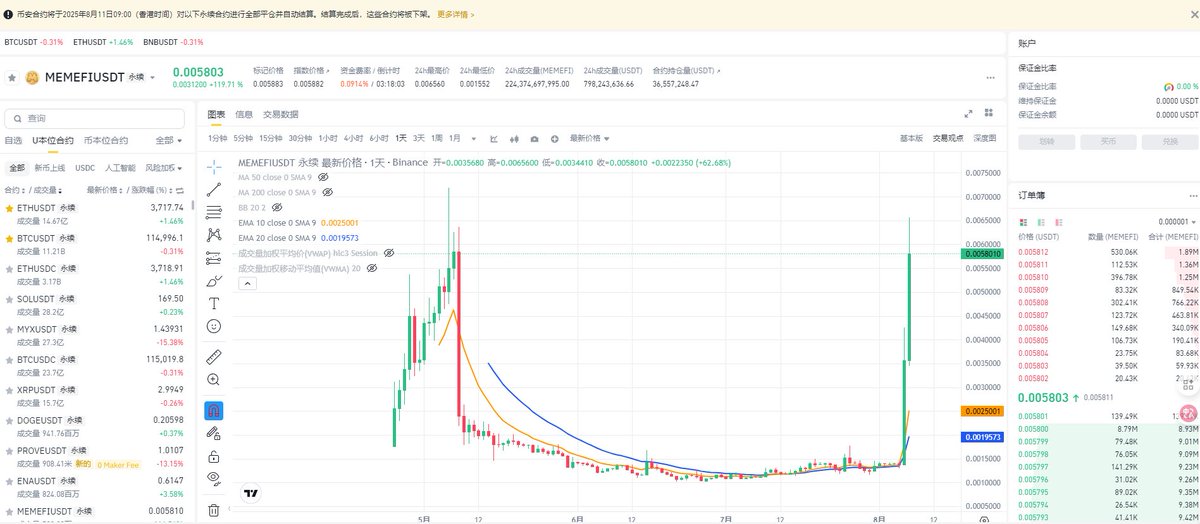Image resolution: width=1200 pixels, height=524 pixels.
Task: Take a chart snapshot camera icon
Action: tap(535, 138)
